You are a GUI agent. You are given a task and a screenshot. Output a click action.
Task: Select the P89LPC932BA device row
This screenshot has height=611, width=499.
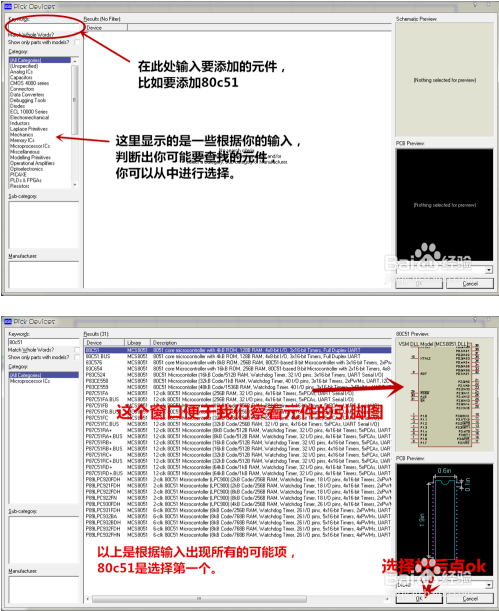pyautogui.click(x=238, y=516)
